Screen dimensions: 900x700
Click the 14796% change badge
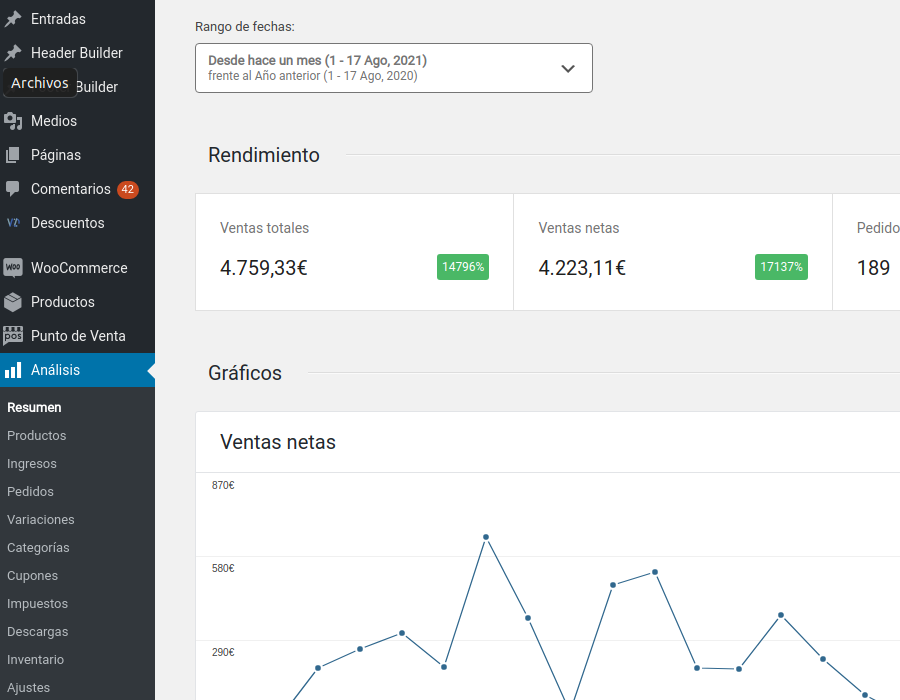point(463,267)
